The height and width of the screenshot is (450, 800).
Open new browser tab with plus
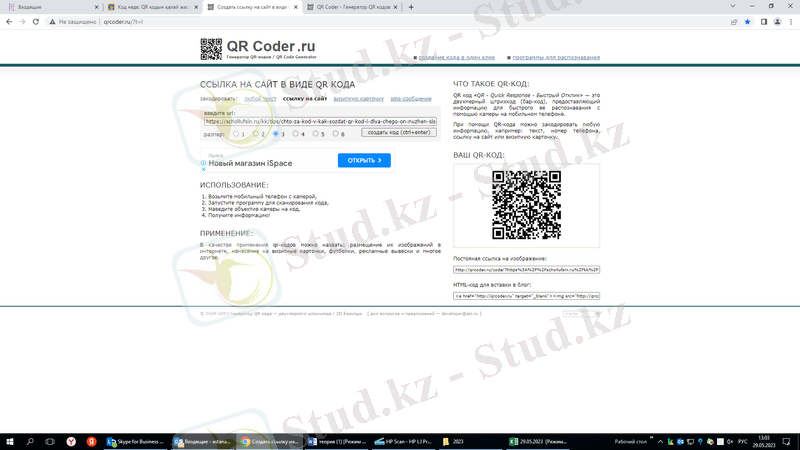pos(411,7)
